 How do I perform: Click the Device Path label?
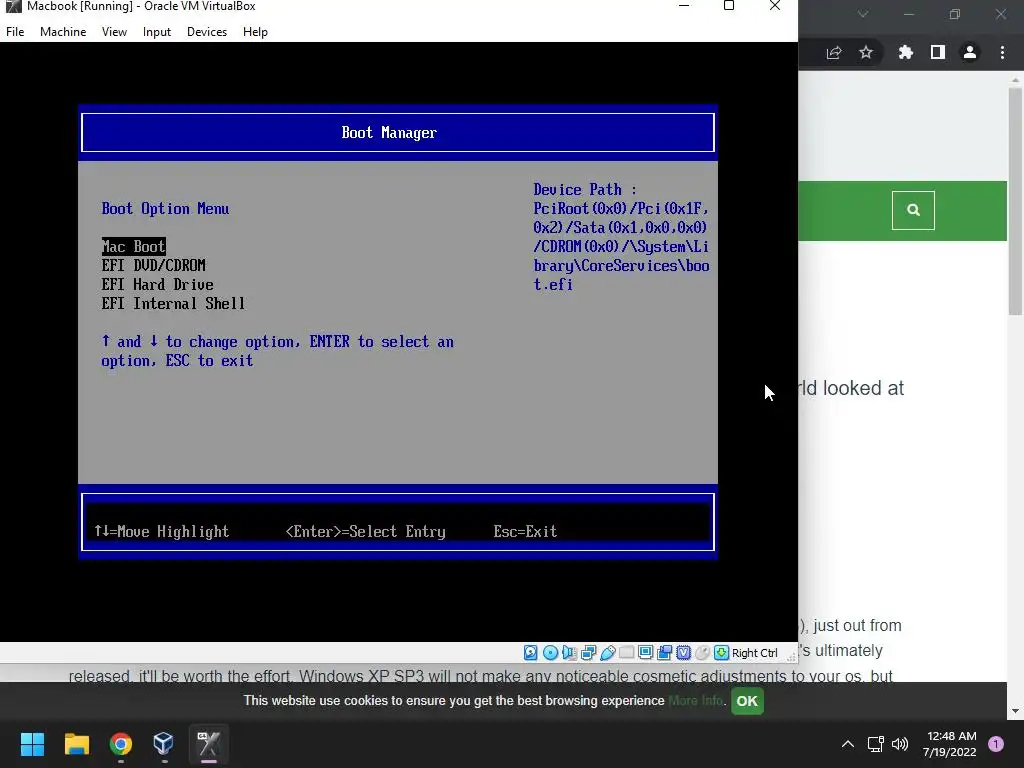[x=585, y=189]
